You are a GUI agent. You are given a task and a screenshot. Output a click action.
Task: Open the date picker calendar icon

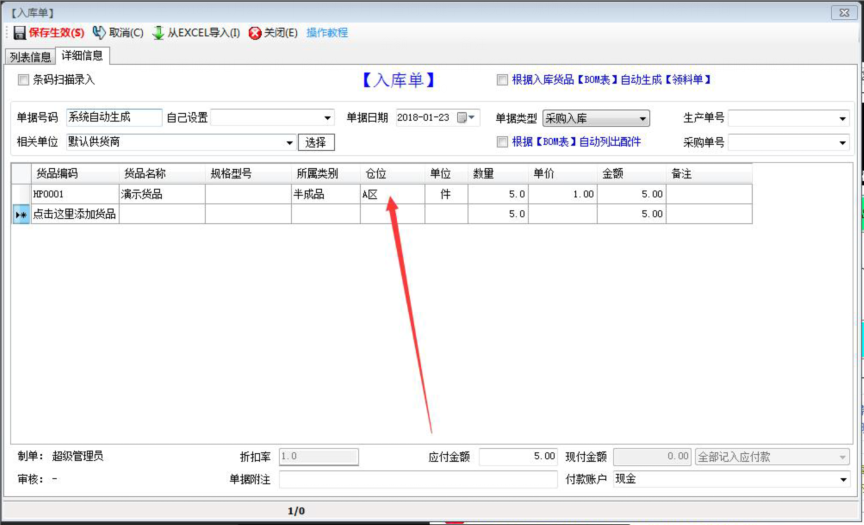click(462, 117)
